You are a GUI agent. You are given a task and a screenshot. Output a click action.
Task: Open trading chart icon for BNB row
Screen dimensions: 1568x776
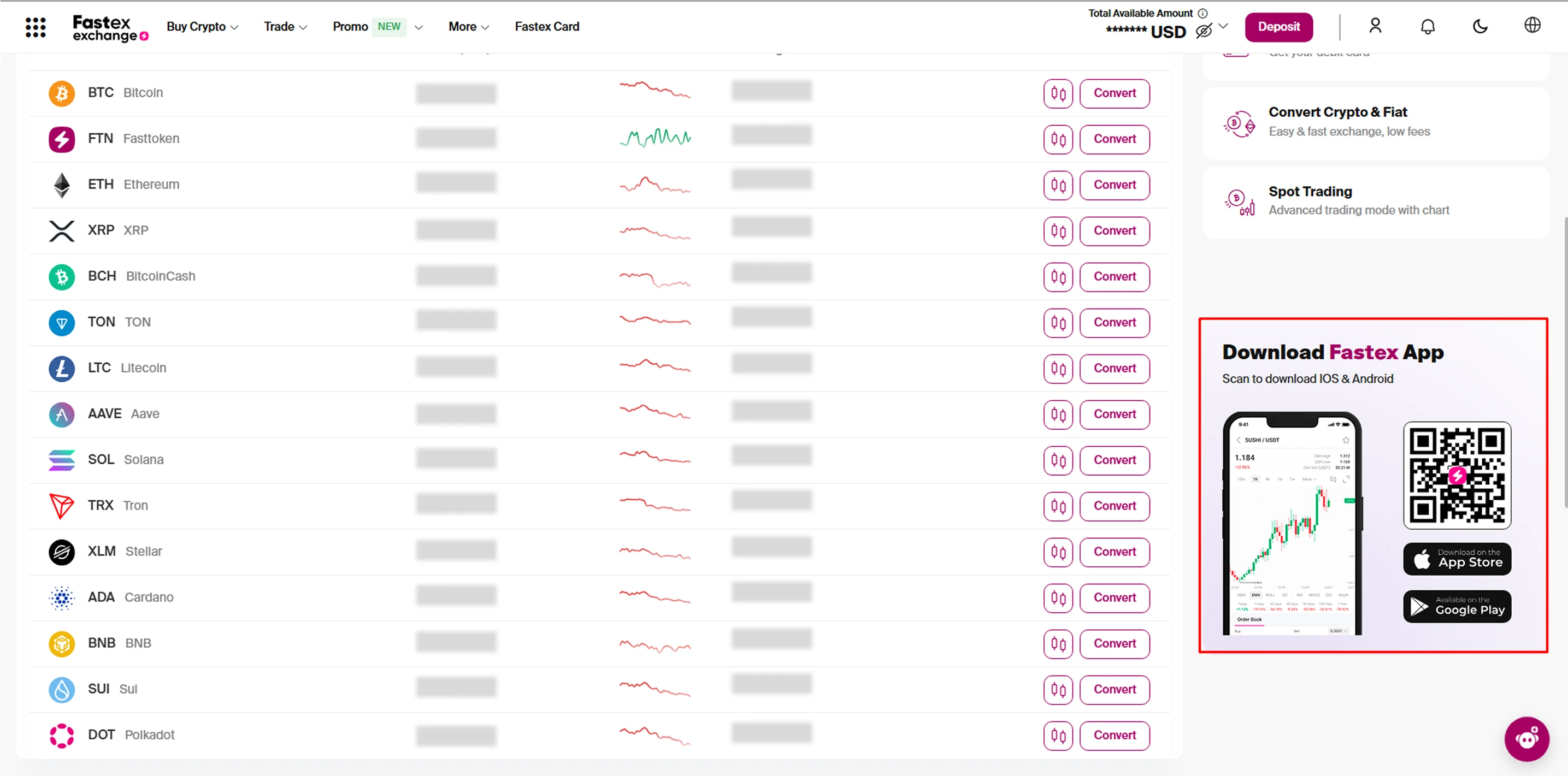coord(1058,644)
